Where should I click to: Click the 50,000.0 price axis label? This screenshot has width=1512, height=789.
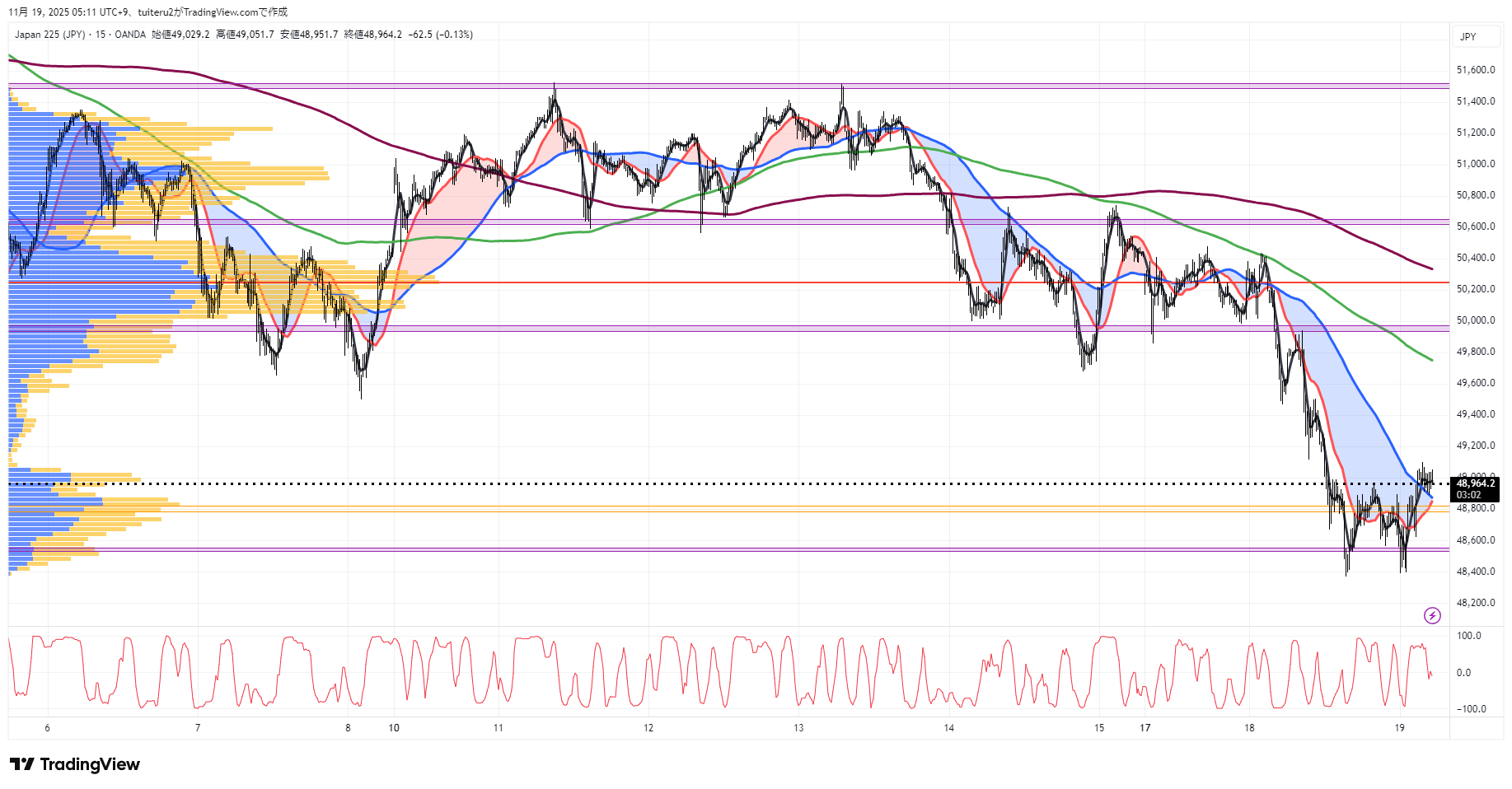point(1475,320)
